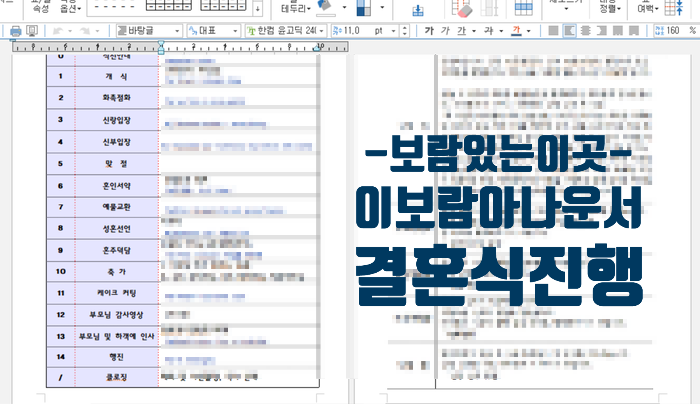Click the cell fill paint bucket icon
This screenshot has height=404, width=700.
click(x=325, y=8)
